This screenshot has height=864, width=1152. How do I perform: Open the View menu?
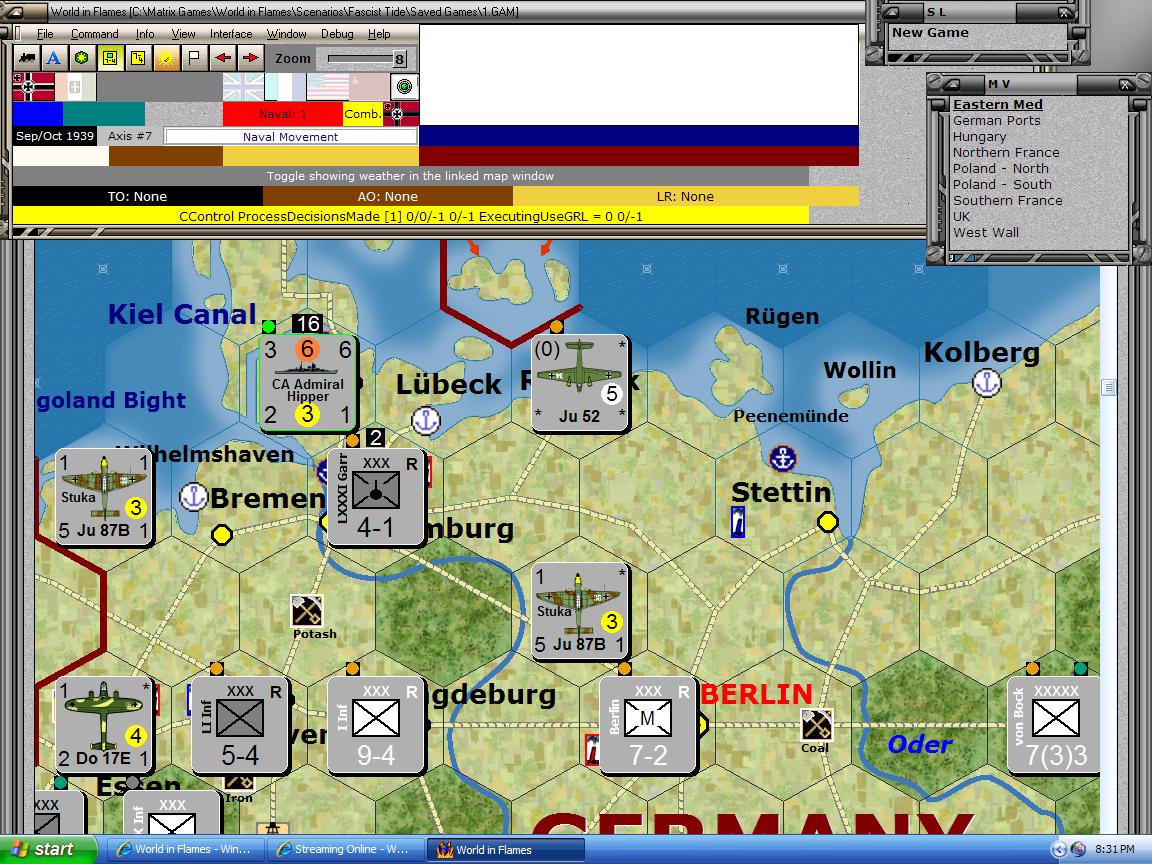pos(183,34)
